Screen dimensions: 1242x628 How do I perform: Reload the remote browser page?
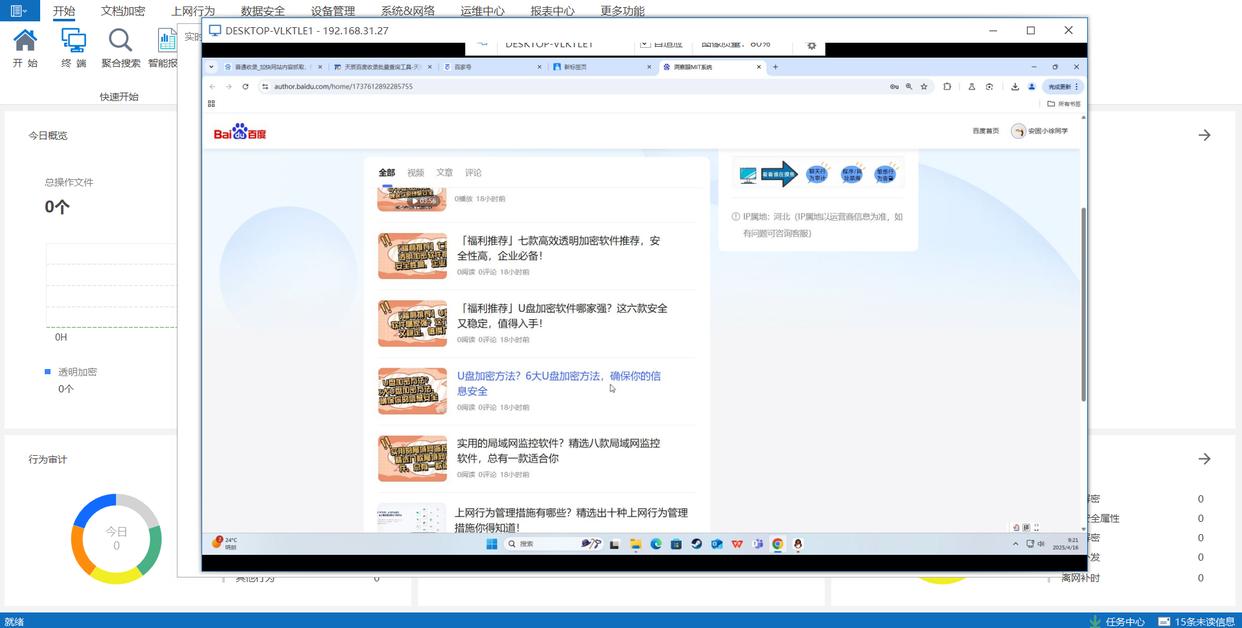click(246, 87)
